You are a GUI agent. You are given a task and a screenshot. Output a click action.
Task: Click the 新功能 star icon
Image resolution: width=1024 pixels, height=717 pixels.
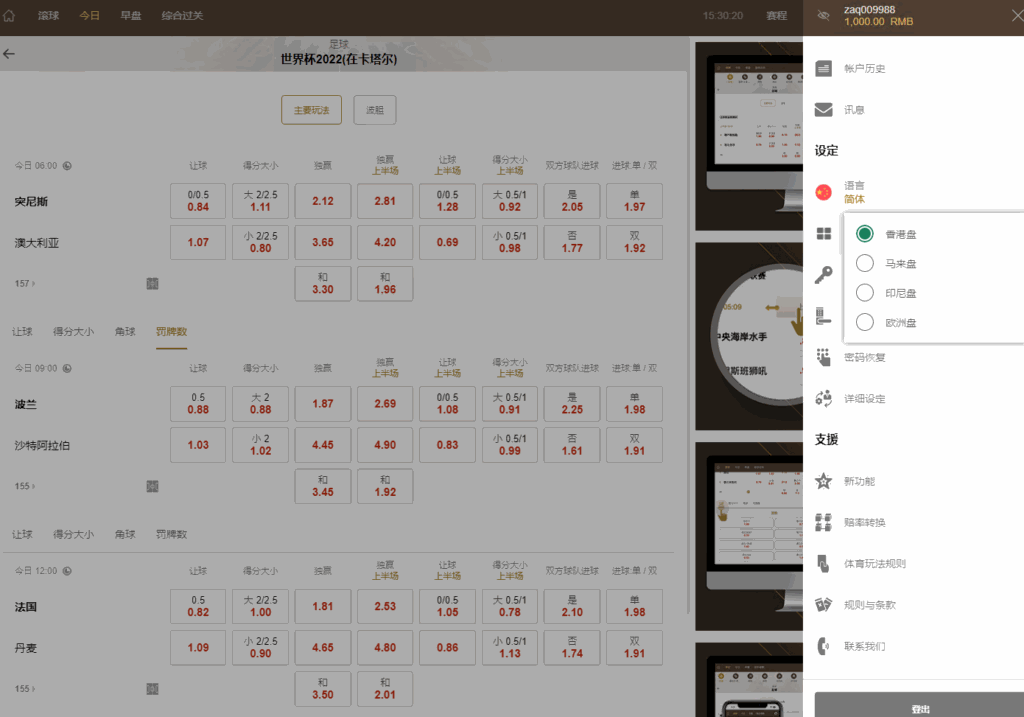click(824, 481)
